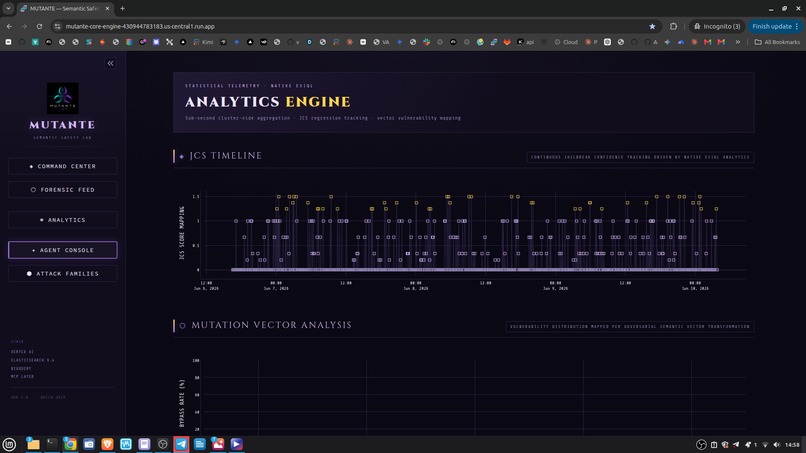Click the '00:00 Jun 10, 2026' axis label
806x453 pixels.
click(x=695, y=285)
